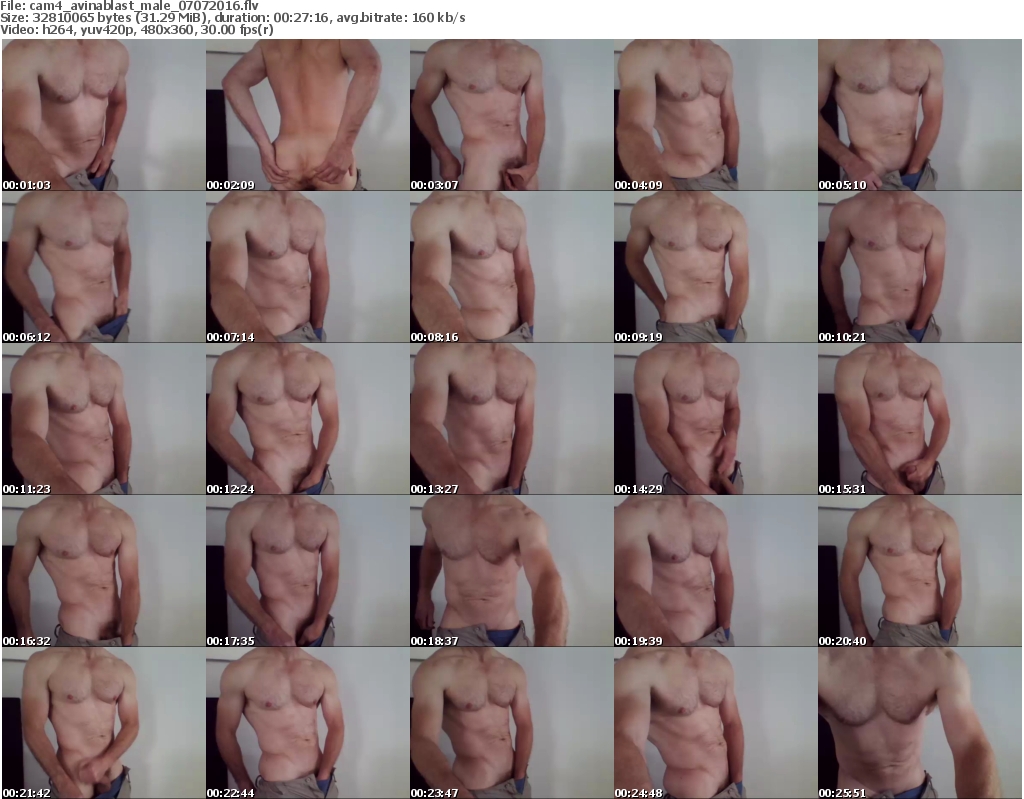Click the file name line 'cam4_avinablast_male_07072016.flv'
This screenshot has height=799, width=1024.
coord(129,6)
